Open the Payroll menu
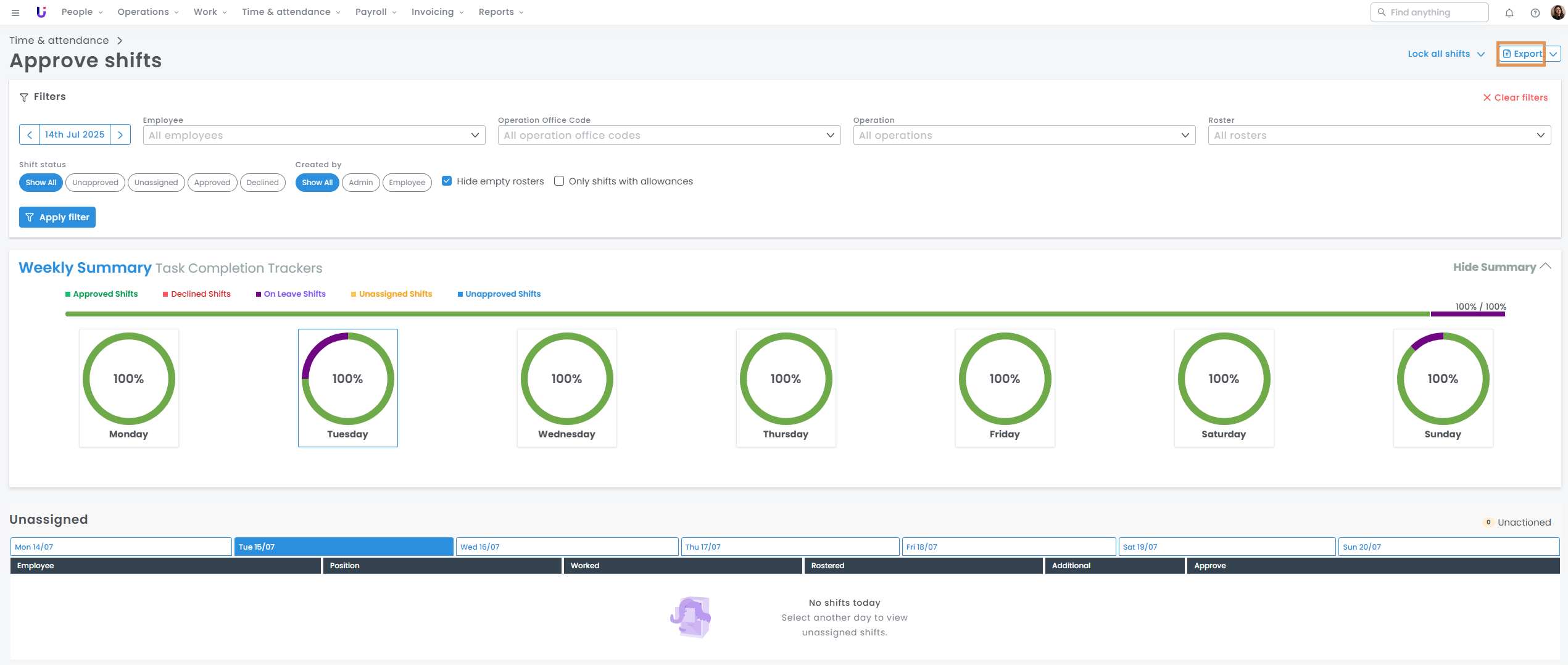This screenshot has width=1568, height=665. tap(375, 12)
